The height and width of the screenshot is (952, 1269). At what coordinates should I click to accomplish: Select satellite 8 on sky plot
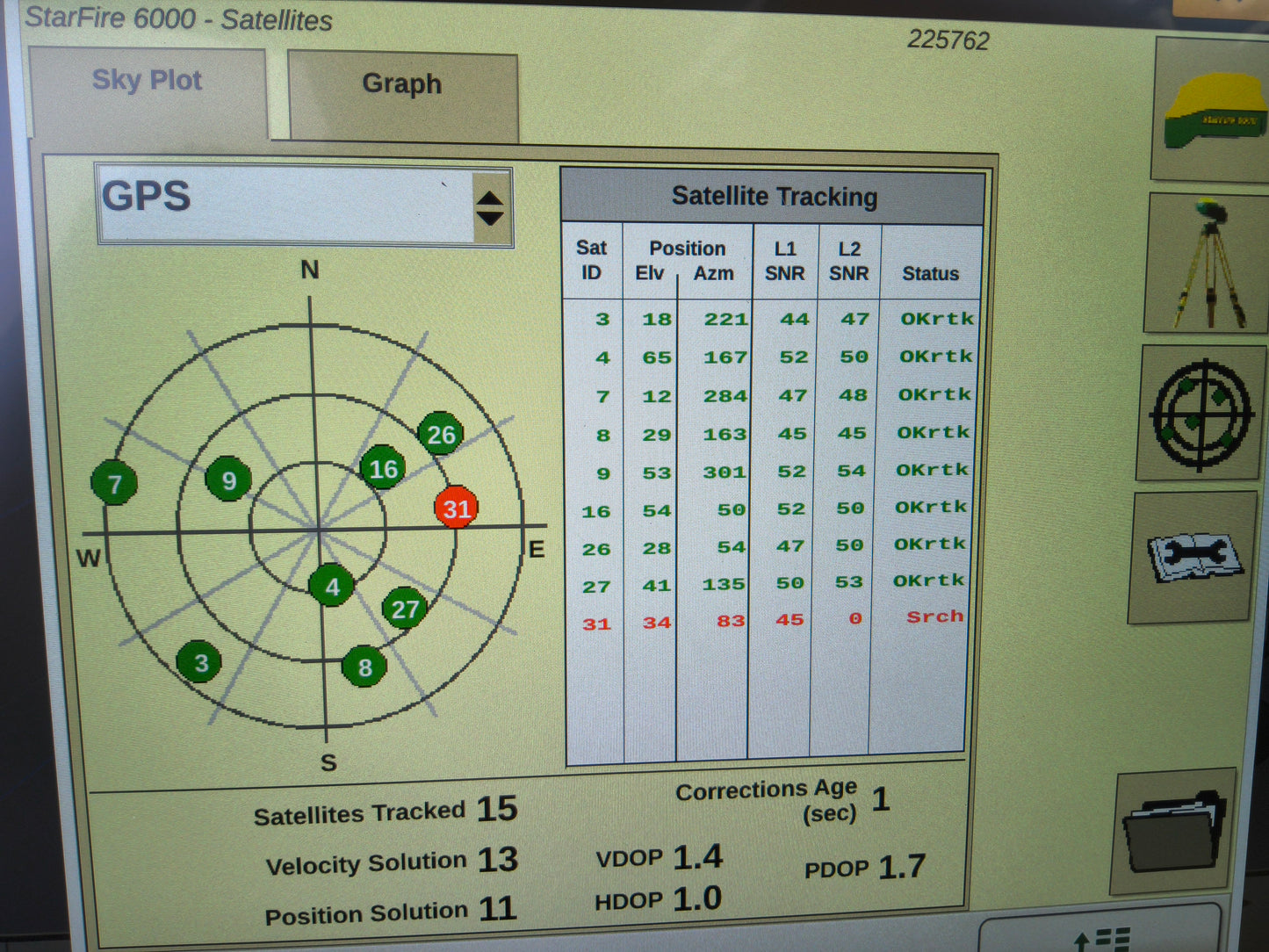[364, 667]
